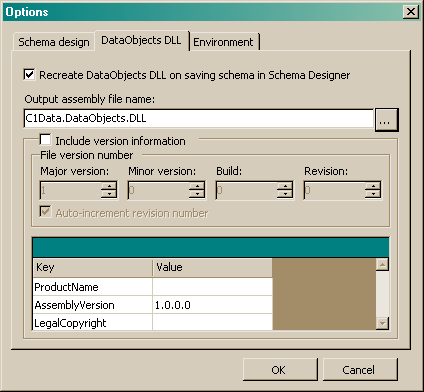
Task: Click the Output assembly file name field
Action: pyautogui.click(x=199, y=118)
